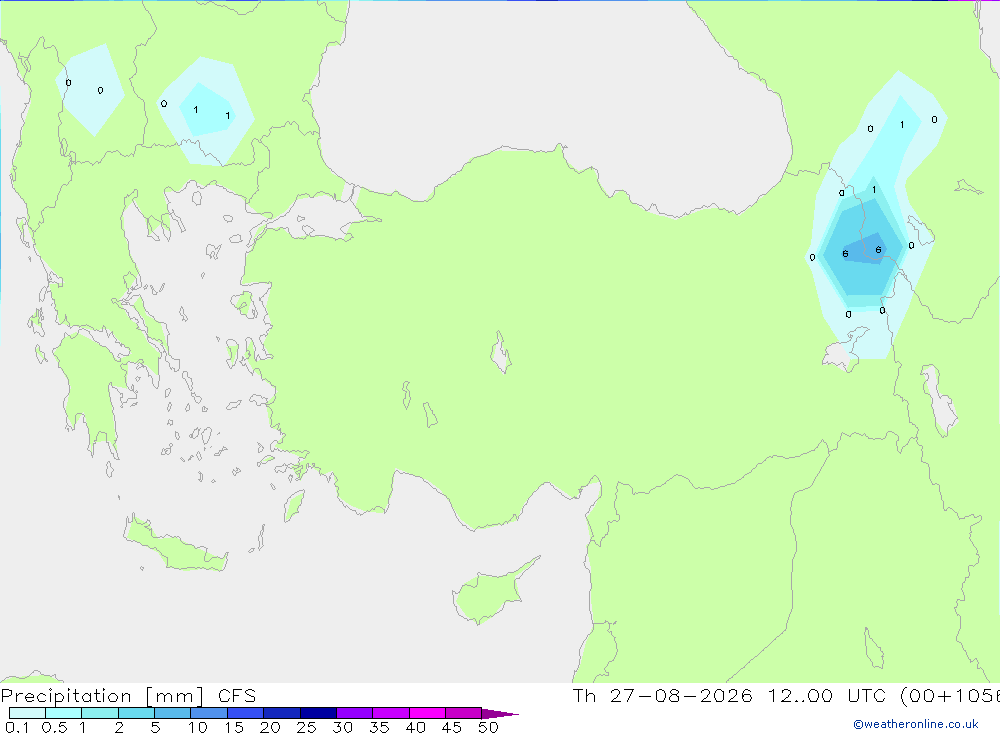The height and width of the screenshot is (733, 1000).
Task: Click the violet swatch between 35 and 40
Action: 391,713
